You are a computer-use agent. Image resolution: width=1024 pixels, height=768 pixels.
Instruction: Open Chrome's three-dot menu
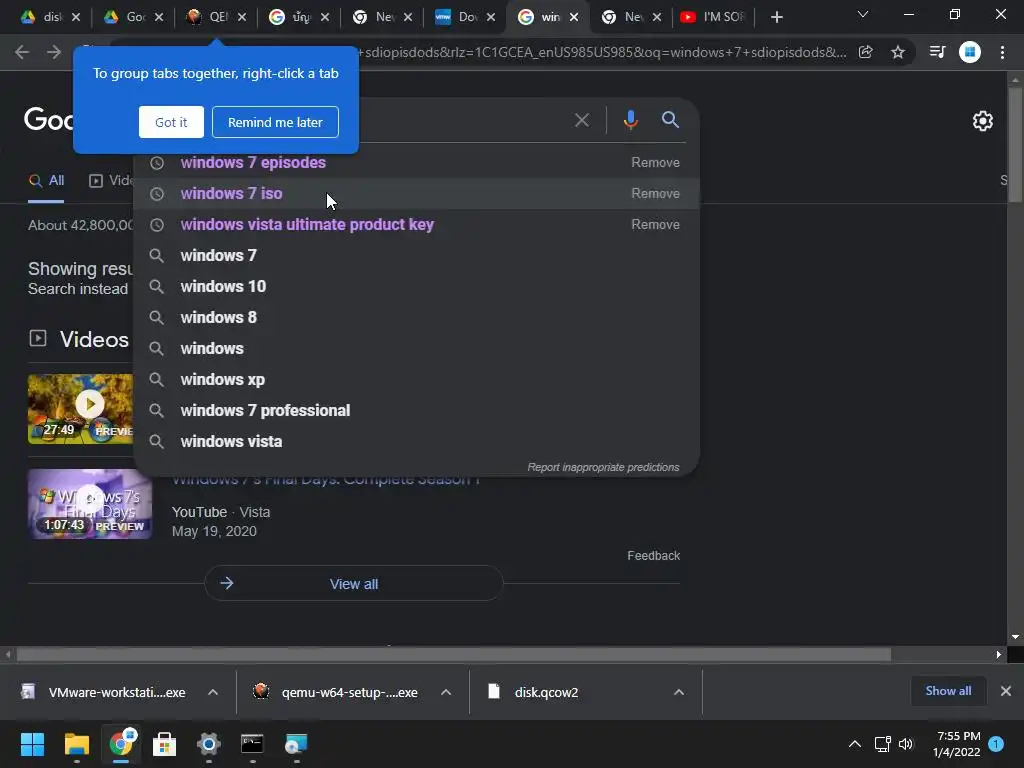(x=1002, y=52)
